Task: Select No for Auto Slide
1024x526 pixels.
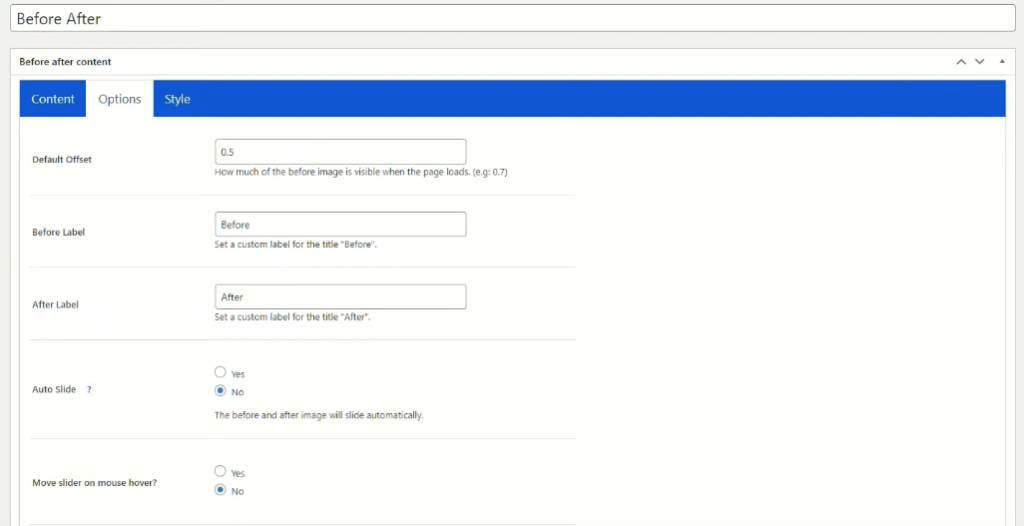Action: click(220, 391)
